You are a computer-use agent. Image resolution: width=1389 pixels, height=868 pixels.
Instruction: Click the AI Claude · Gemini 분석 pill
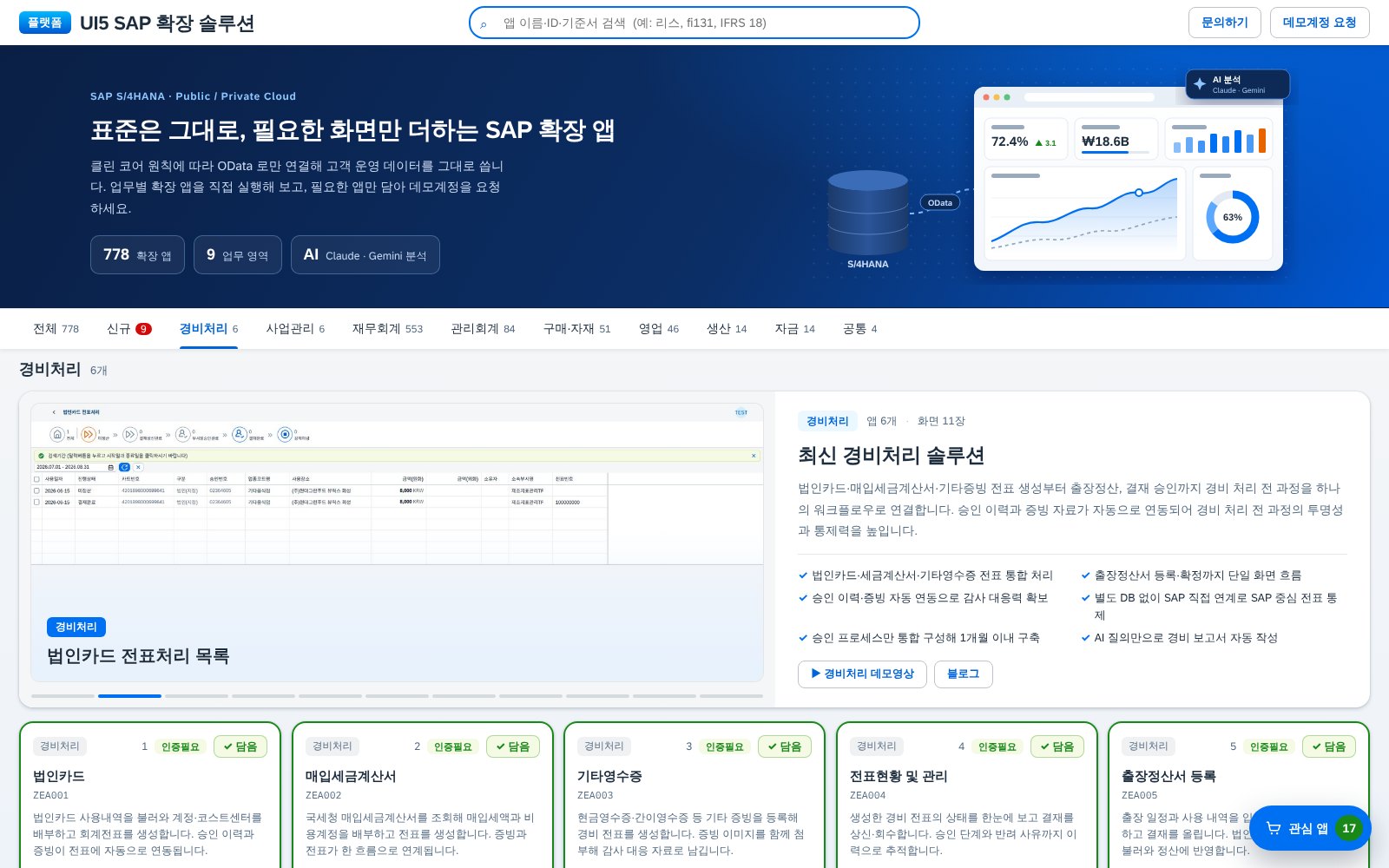tap(365, 255)
